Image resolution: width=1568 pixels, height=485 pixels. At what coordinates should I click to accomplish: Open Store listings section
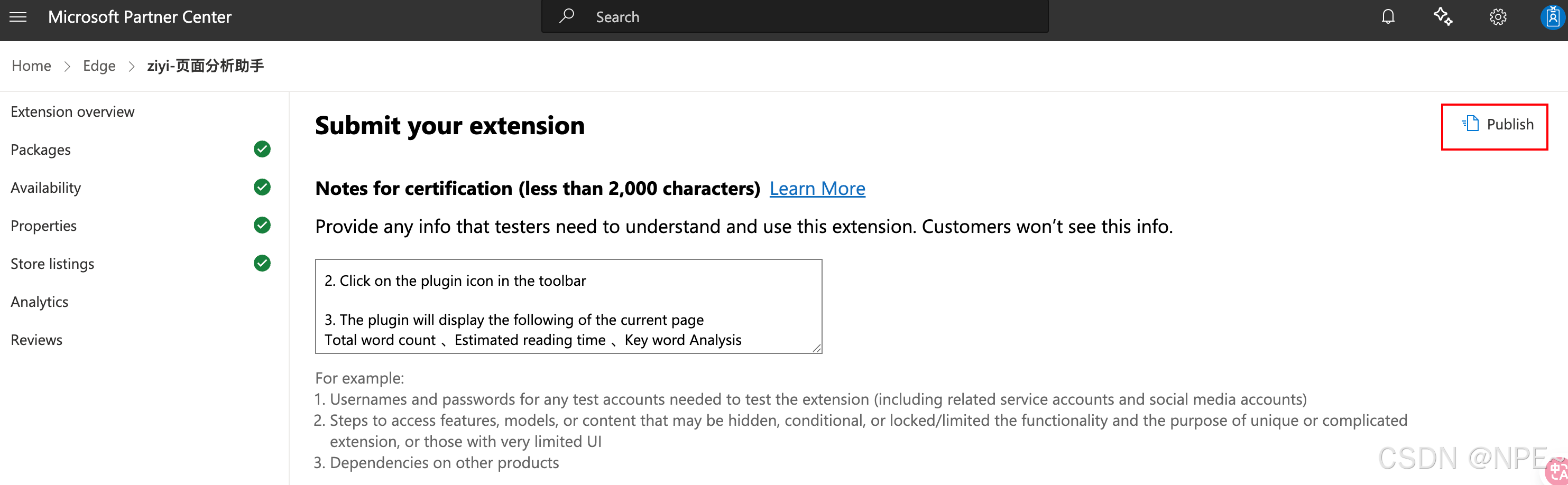pyautogui.click(x=52, y=264)
